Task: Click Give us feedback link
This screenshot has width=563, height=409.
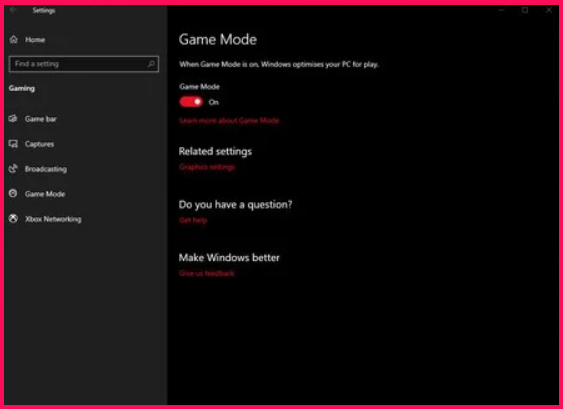Action: 206,273
